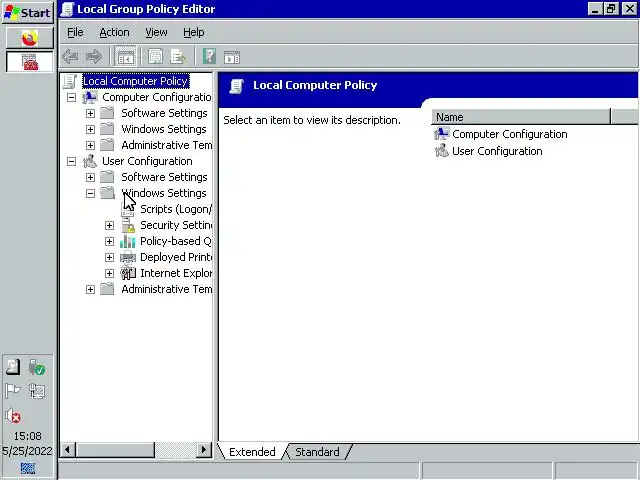Select Administrative Templates under User Configuration
This screenshot has width=640, height=480.
click(167, 289)
